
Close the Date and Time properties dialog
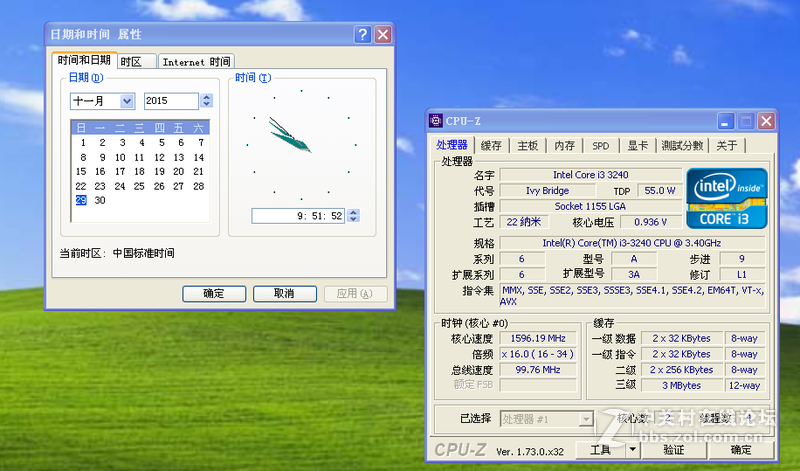click(383, 35)
